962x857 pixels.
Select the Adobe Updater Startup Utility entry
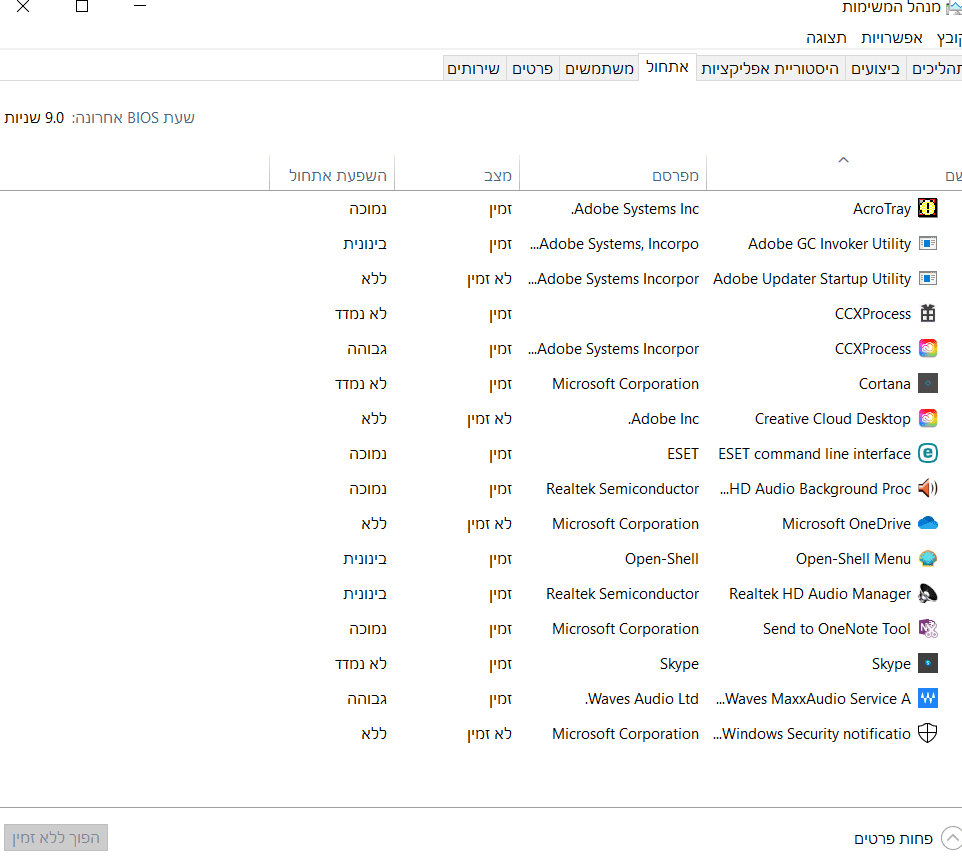812,279
